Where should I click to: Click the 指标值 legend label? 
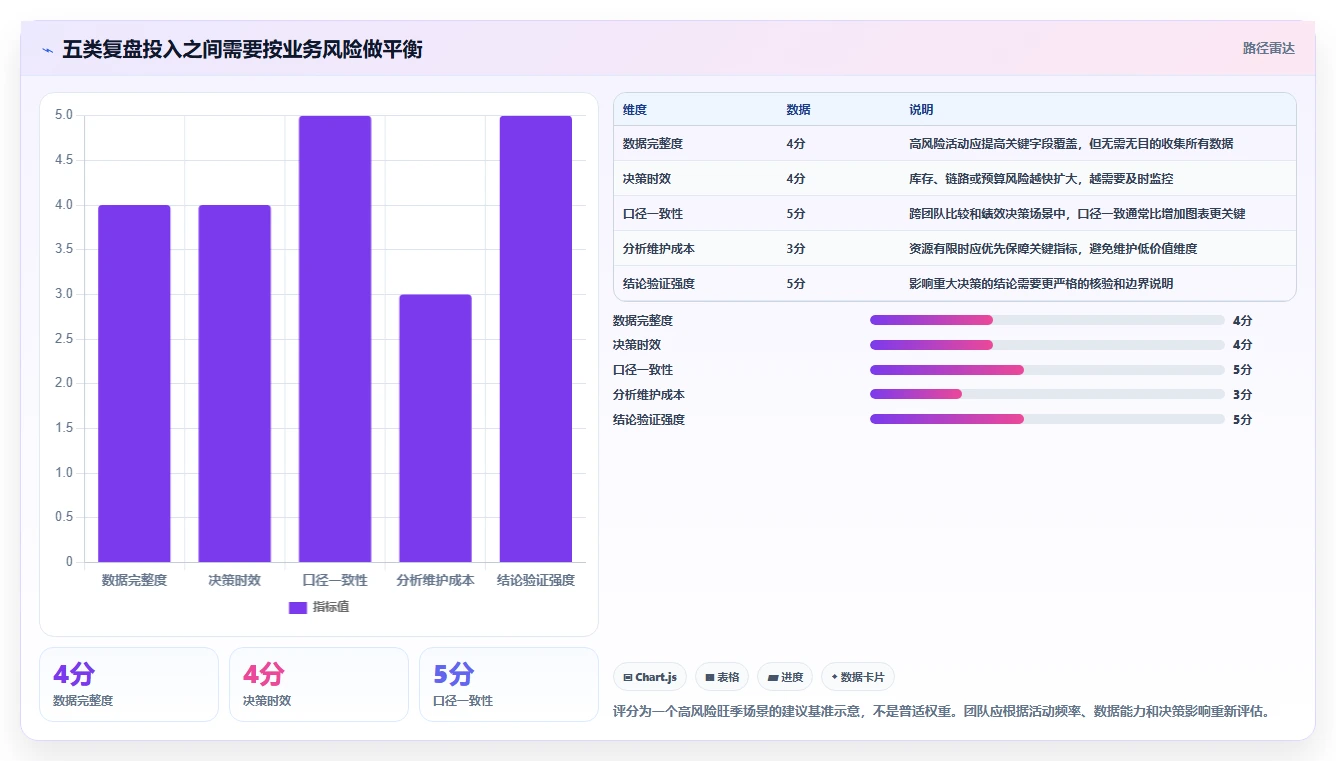tap(331, 607)
